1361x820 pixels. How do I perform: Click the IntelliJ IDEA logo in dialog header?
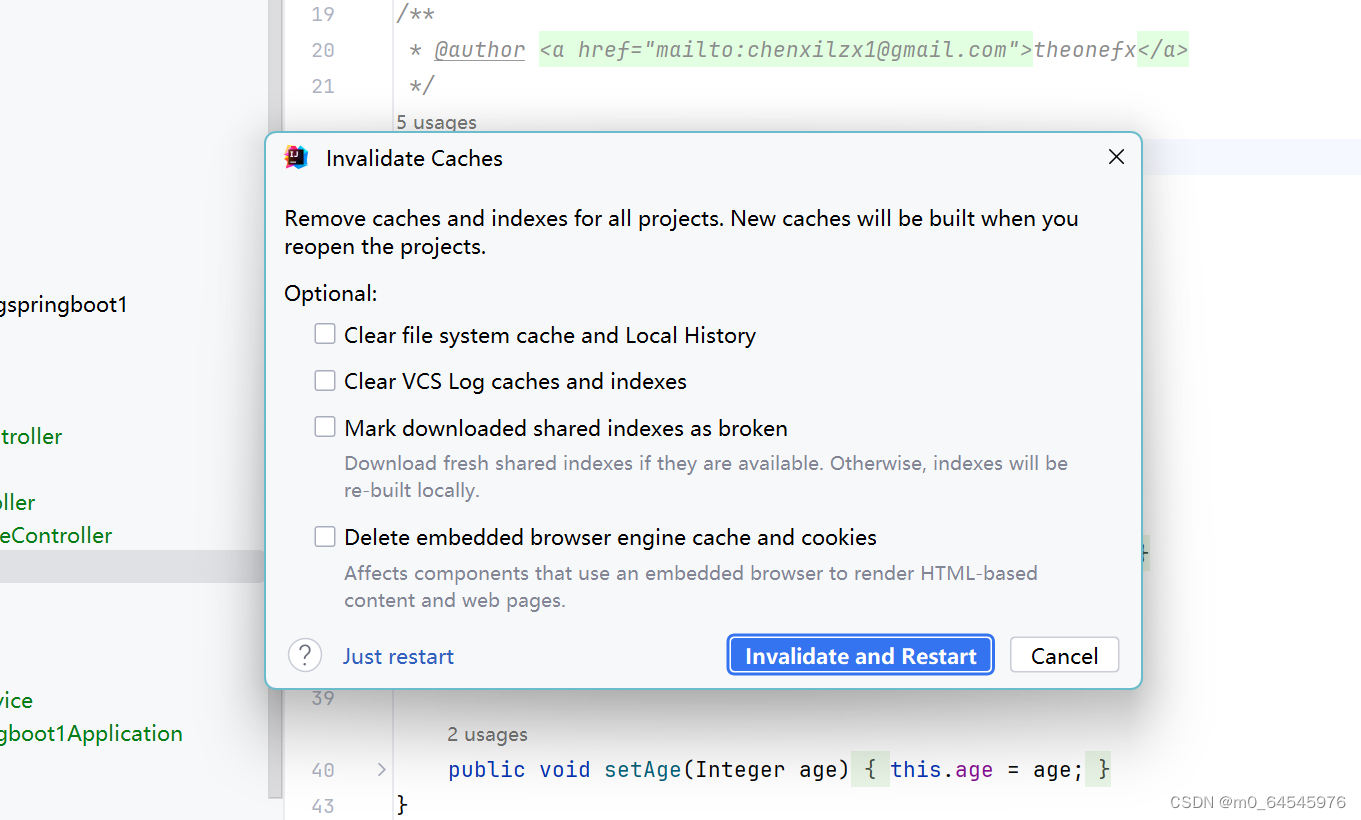pos(296,157)
